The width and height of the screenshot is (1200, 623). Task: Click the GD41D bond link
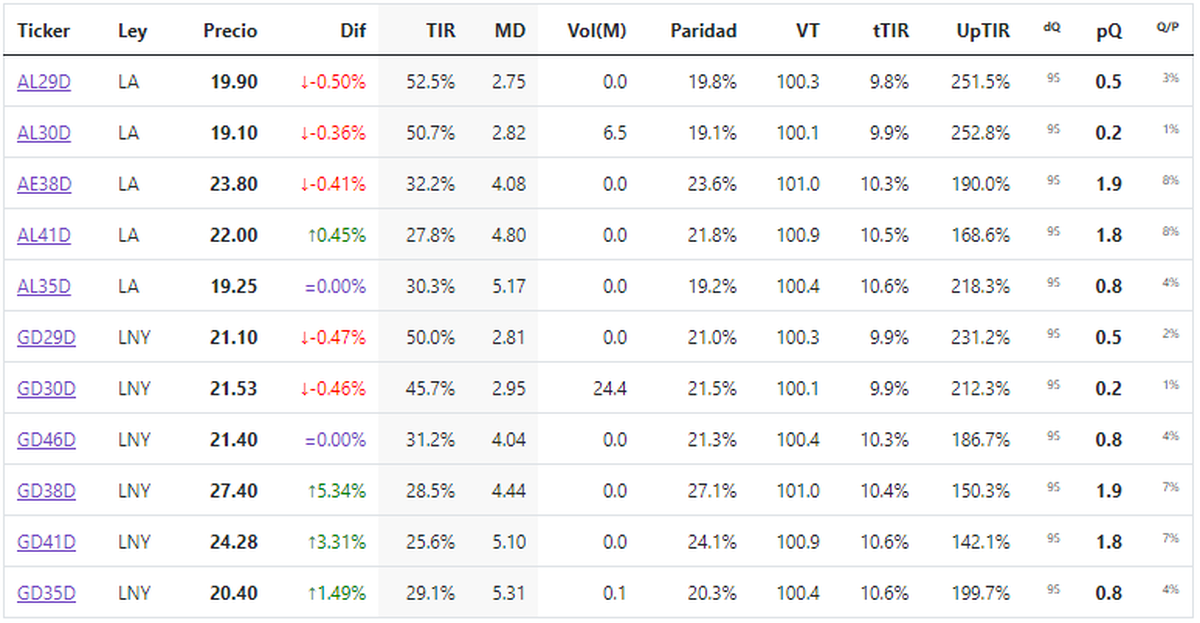point(46,542)
